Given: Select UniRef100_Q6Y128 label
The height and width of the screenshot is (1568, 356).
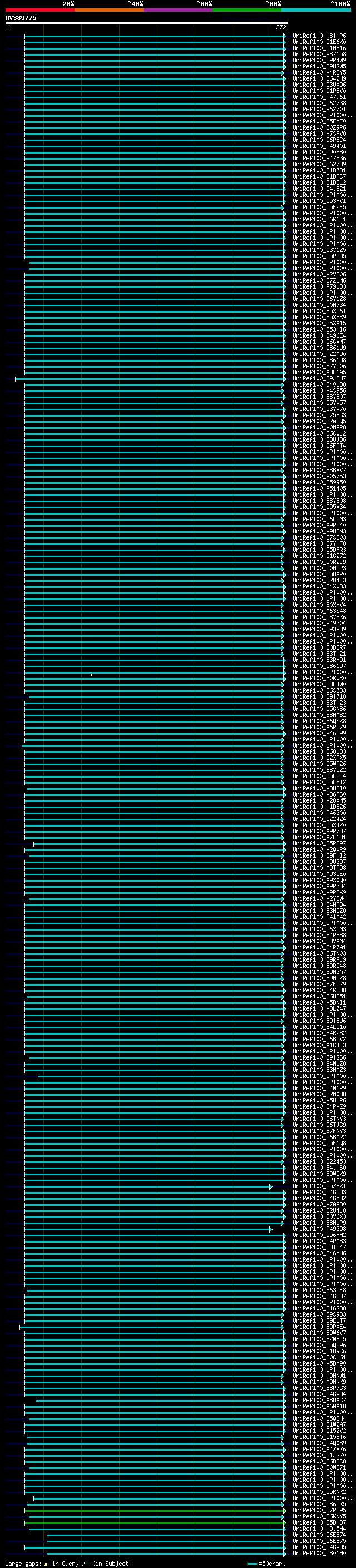Looking at the screenshot, I should 319,299.
